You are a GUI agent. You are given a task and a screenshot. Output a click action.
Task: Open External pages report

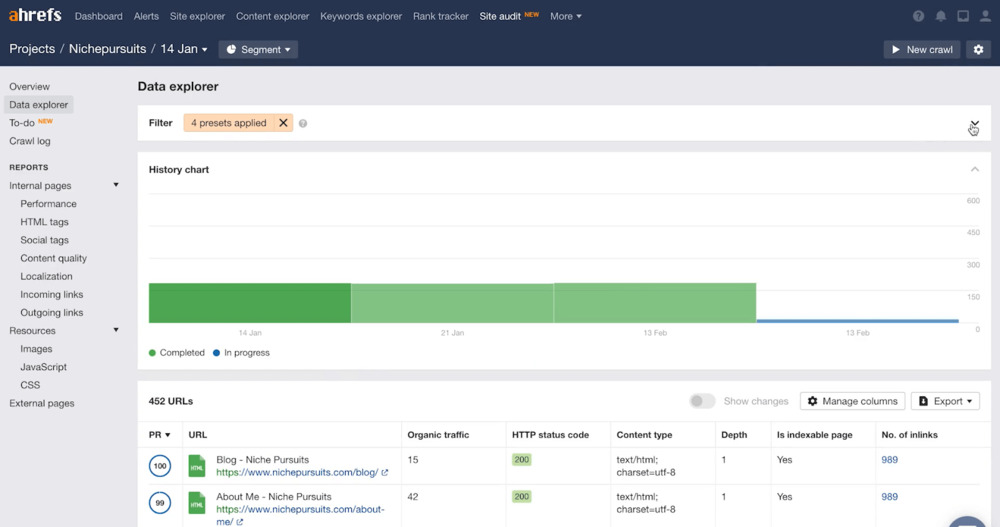pos(41,403)
